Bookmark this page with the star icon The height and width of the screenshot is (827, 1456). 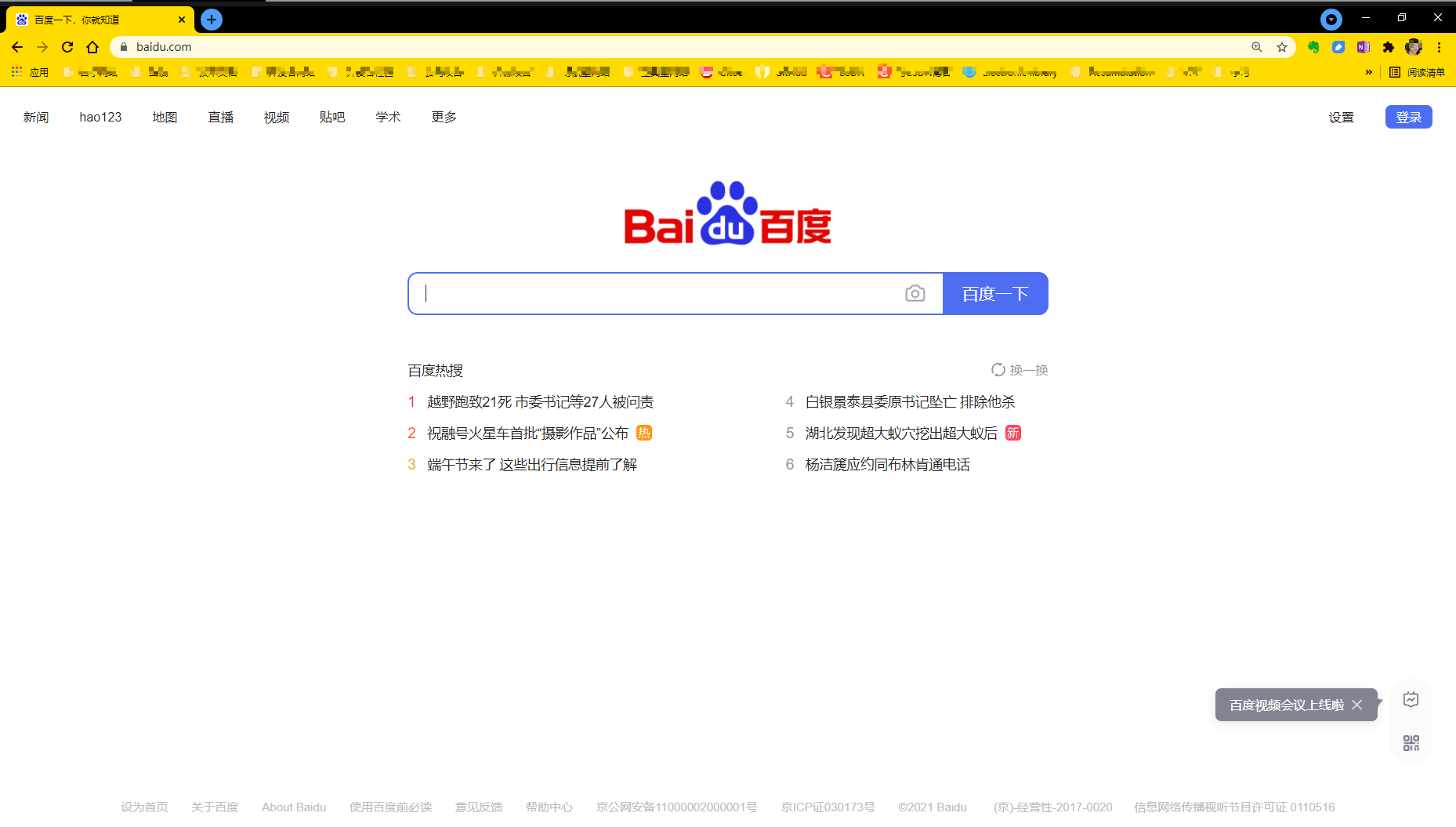tap(1282, 47)
